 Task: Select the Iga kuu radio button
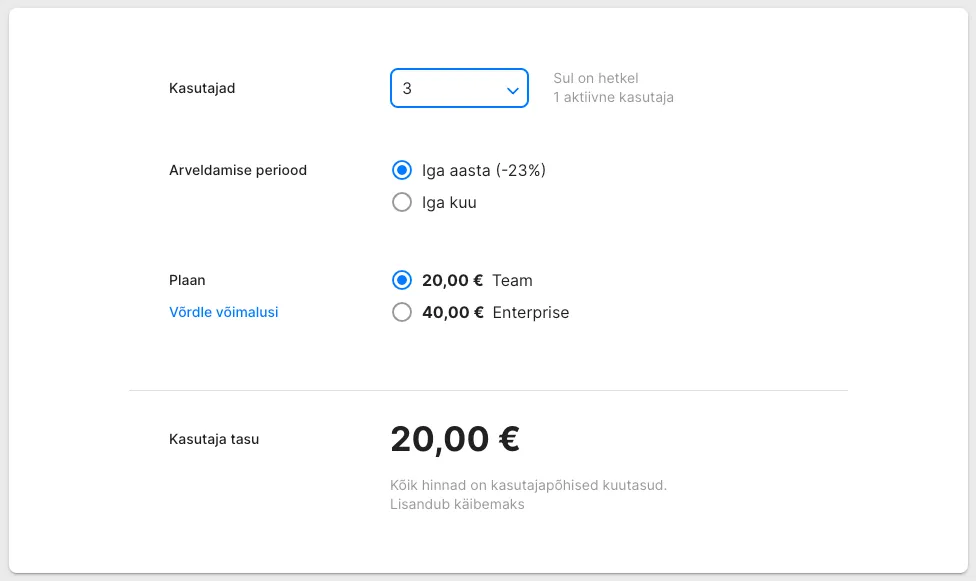pyautogui.click(x=402, y=202)
